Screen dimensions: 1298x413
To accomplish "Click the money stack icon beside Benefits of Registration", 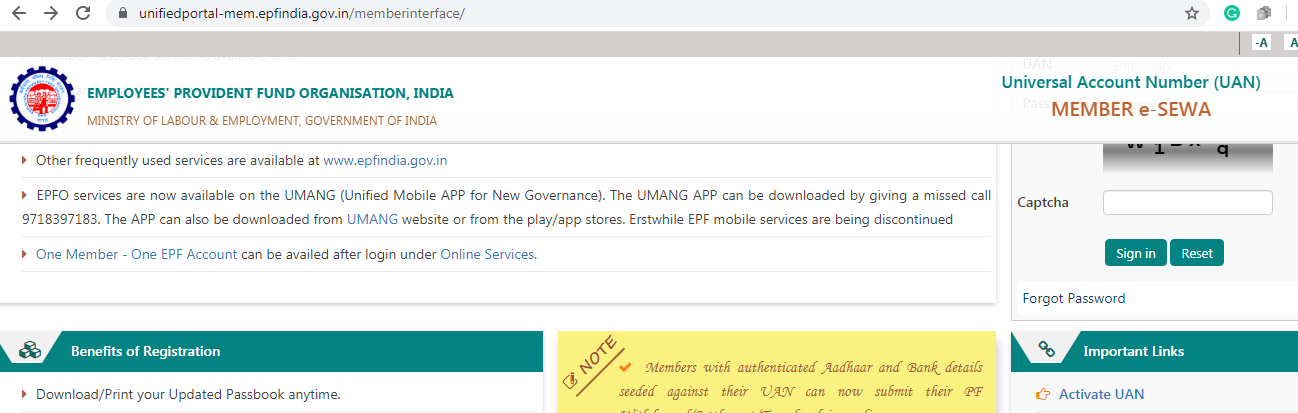I will point(29,351).
